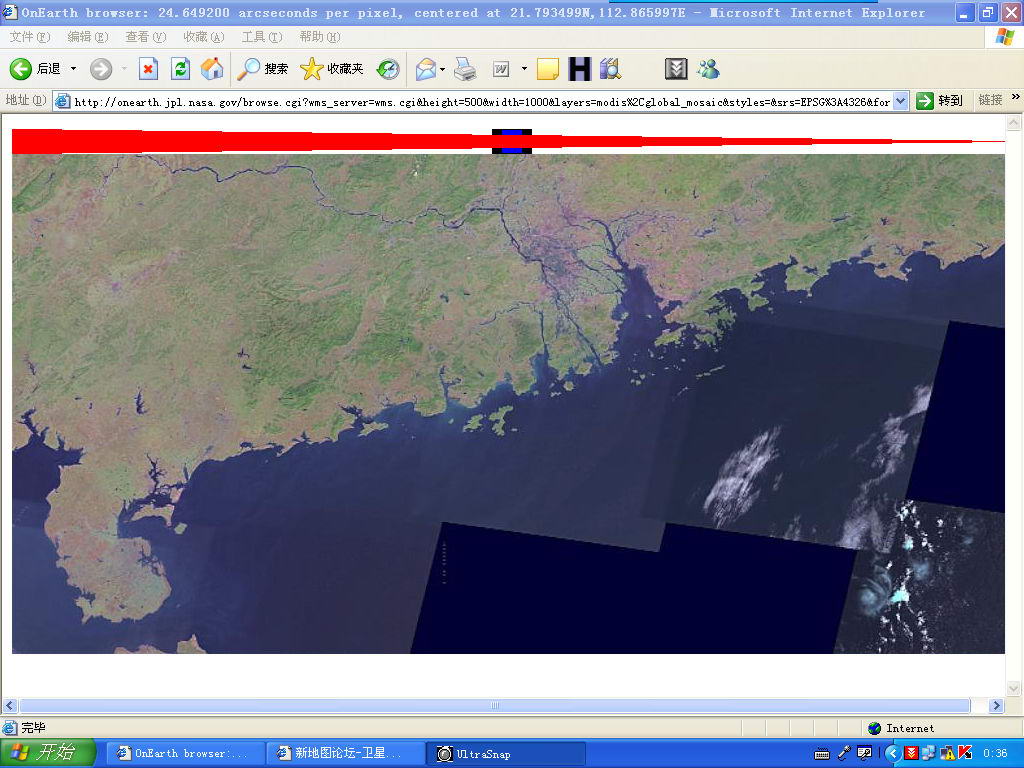Open the 文件 (File) menu
Image resolution: width=1024 pixels, height=768 pixels.
[x=30, y=37]
